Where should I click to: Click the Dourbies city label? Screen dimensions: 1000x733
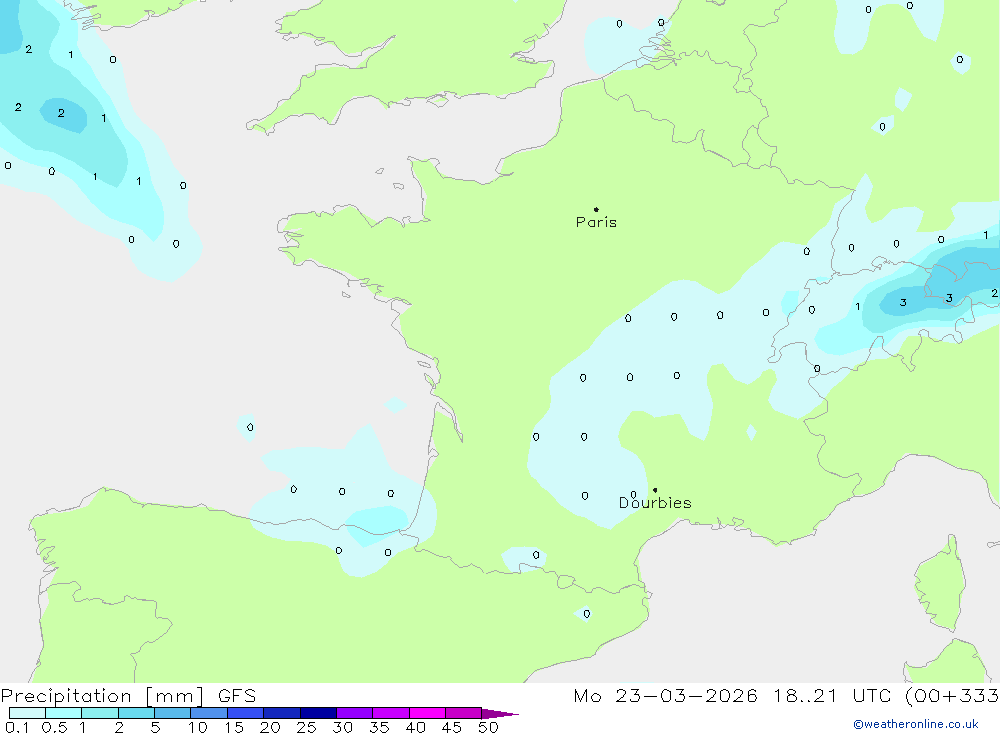655,503
